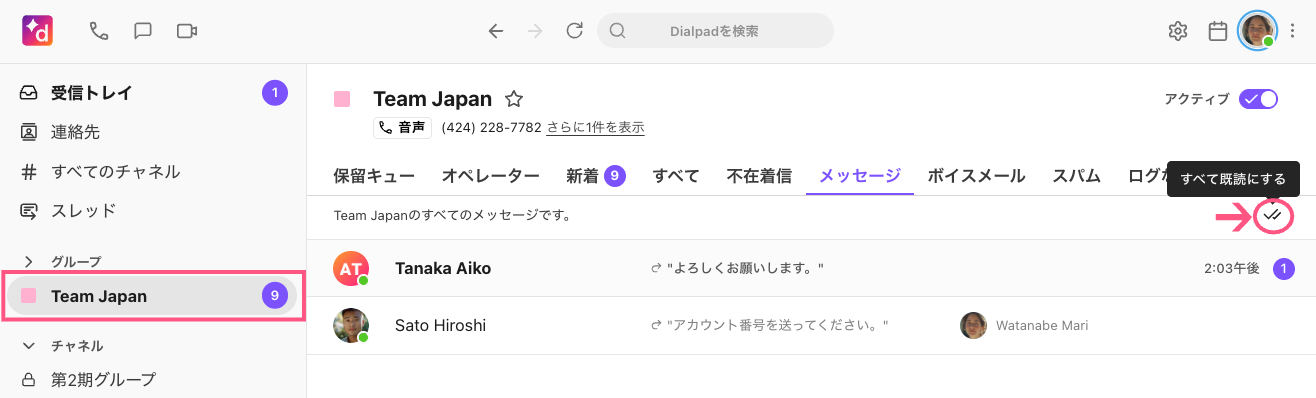The width and height of the screenshot is (1316, 398).
Task: Open the calendar icon
Action: pyautogui.click(x=1218, y=31)
